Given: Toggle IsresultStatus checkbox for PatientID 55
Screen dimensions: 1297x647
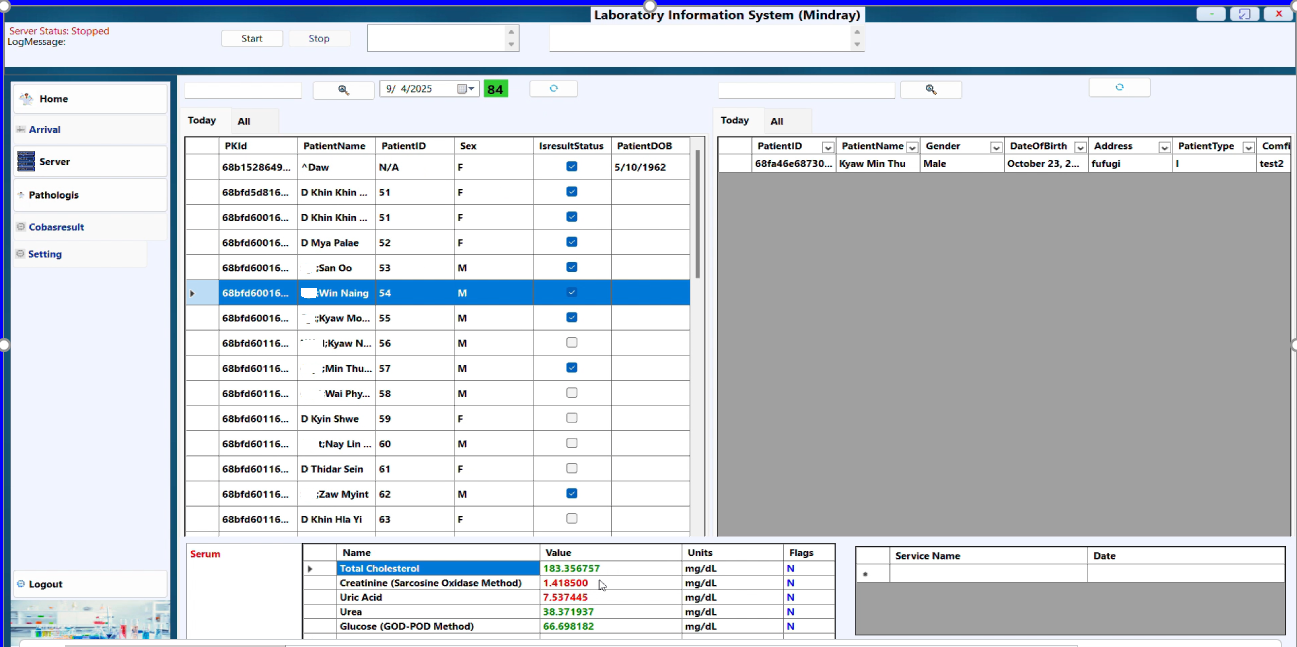Looking at the screenshot, I should (x=571, y=317).
